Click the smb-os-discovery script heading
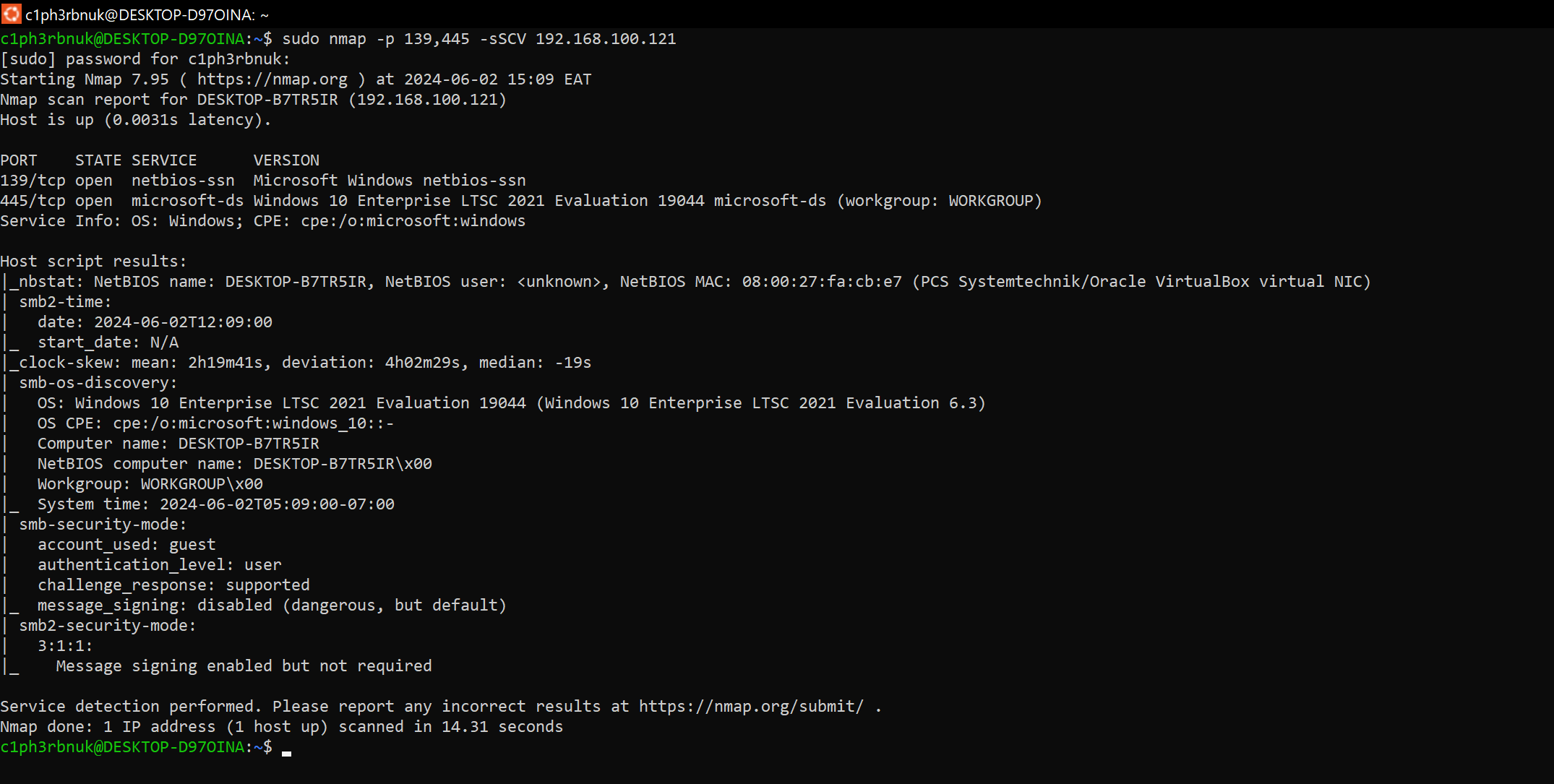Image resolution: width=1554 pixels, height=784 pixels. point(98,383)
